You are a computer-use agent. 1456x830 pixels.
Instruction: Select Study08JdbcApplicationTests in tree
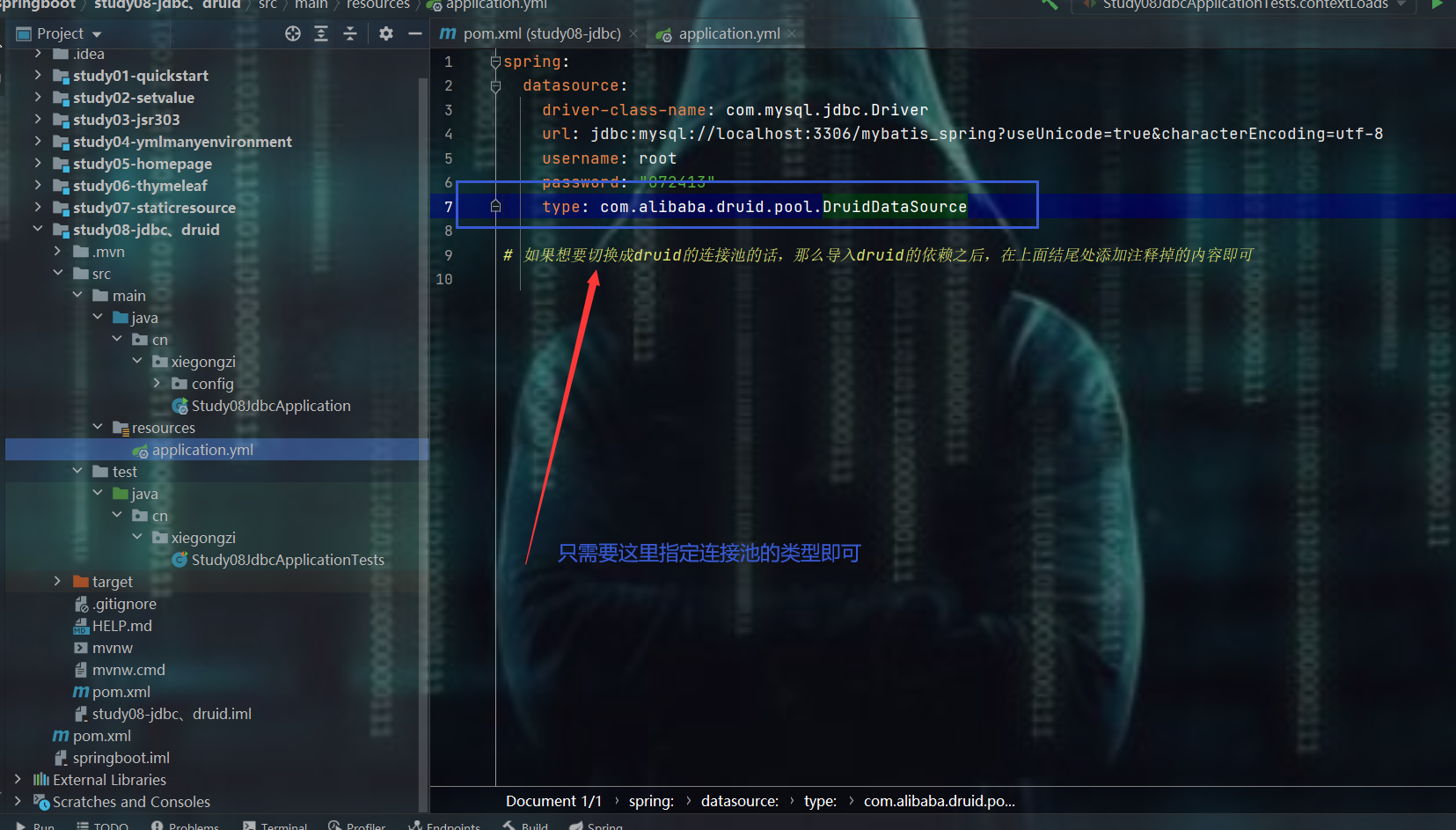tap(288, 560)
